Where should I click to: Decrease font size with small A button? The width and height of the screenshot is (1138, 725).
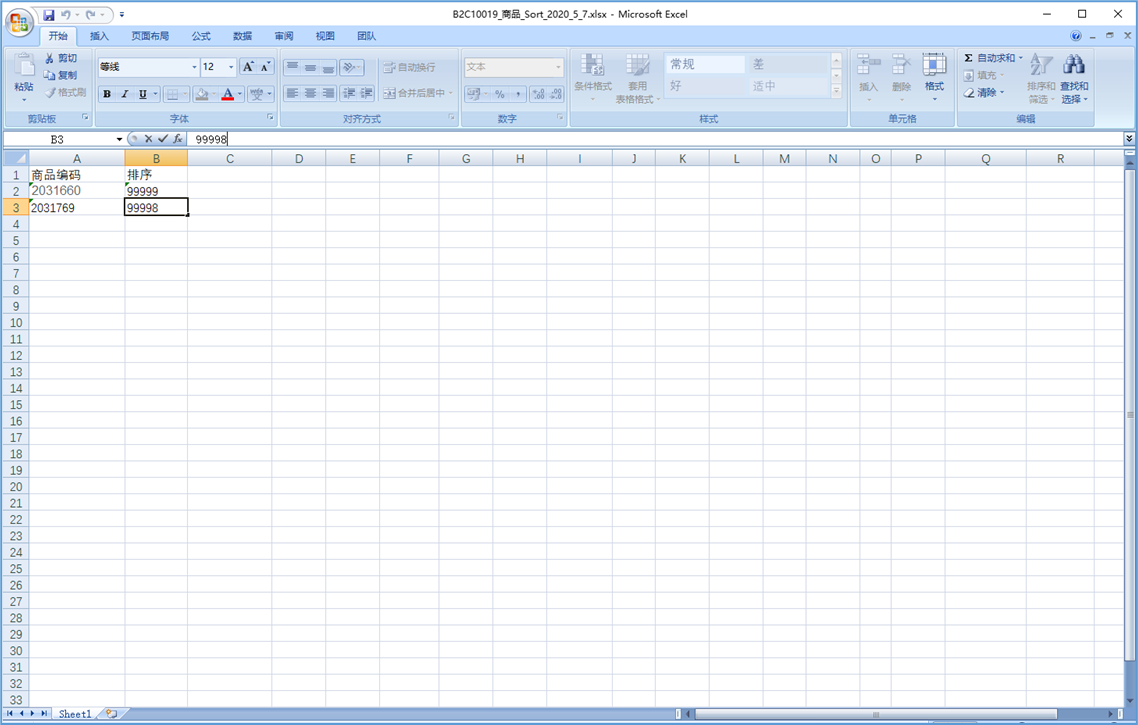(x=266, y=67)
